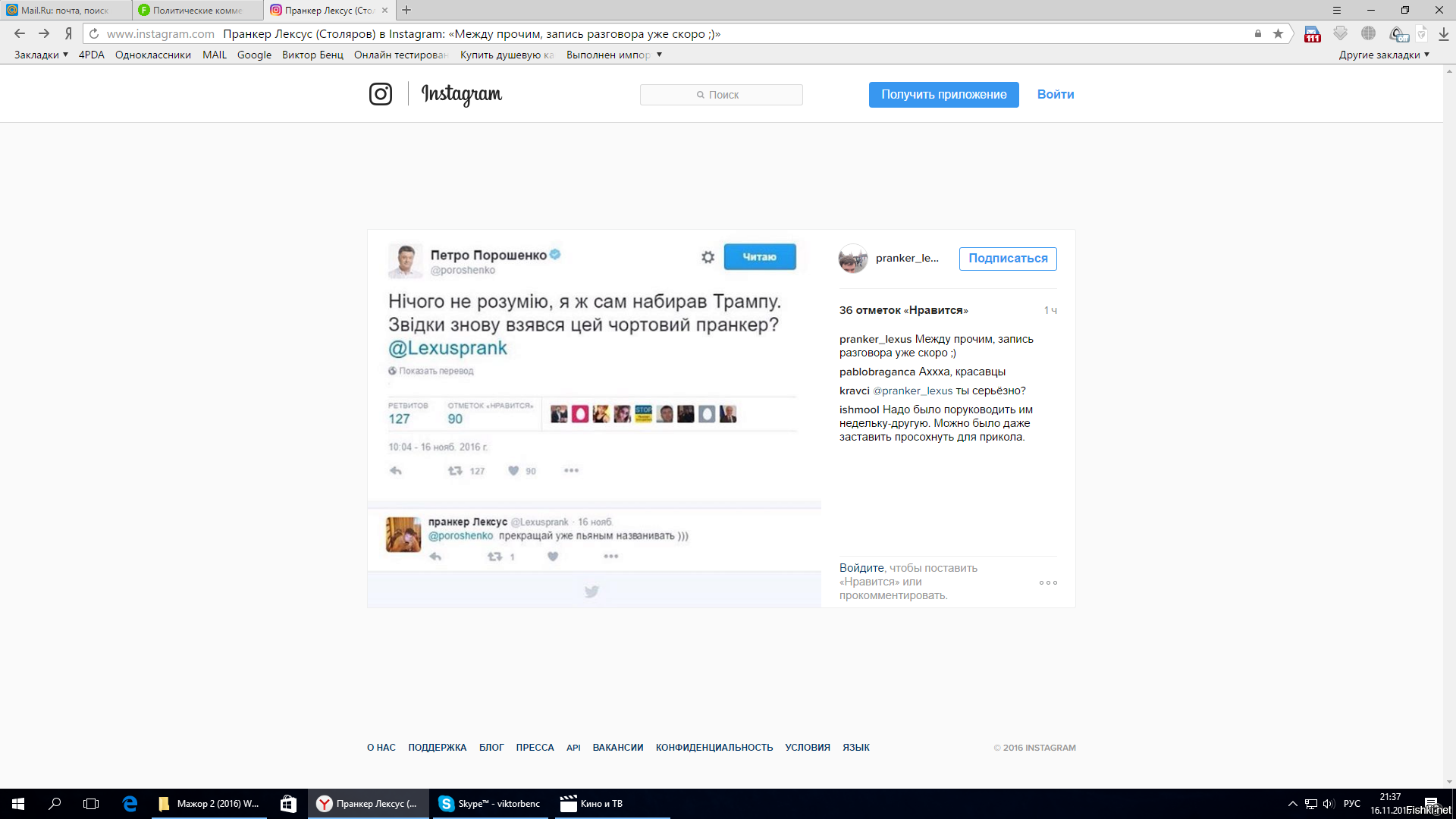Open the API footer link
The image size is (1456, 819).
[573, 748]
